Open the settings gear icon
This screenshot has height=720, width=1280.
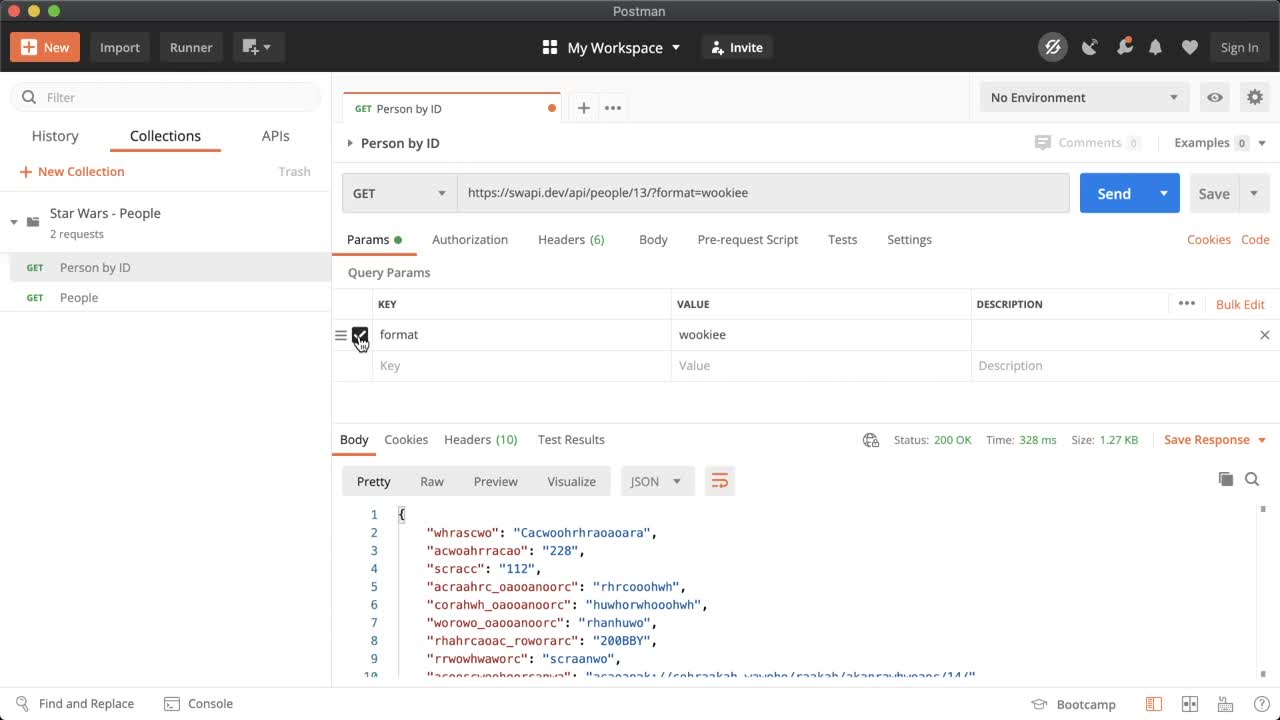[1255, 97]
